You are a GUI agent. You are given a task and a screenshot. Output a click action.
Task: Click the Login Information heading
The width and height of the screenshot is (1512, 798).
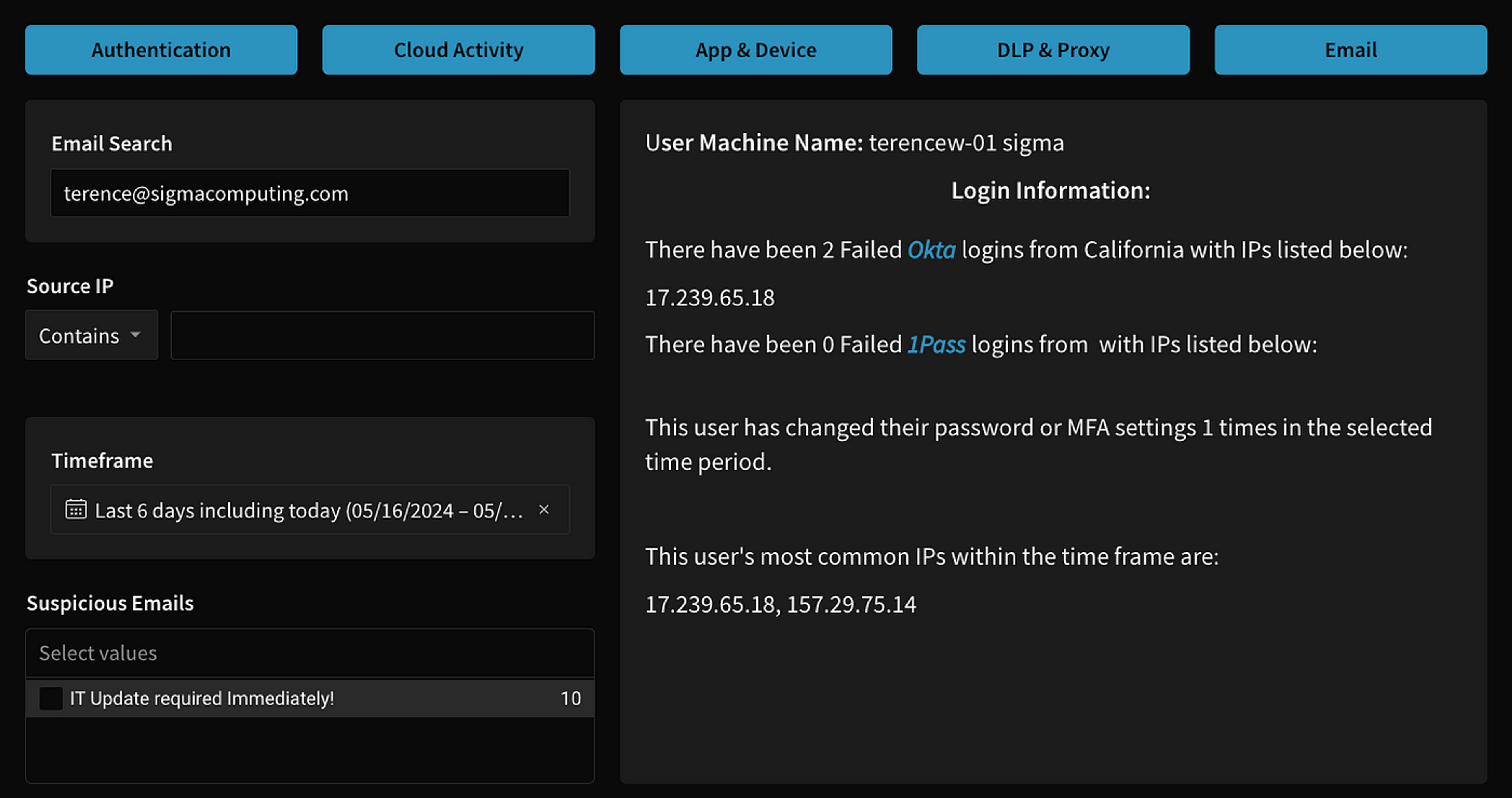click(1051, 191)
